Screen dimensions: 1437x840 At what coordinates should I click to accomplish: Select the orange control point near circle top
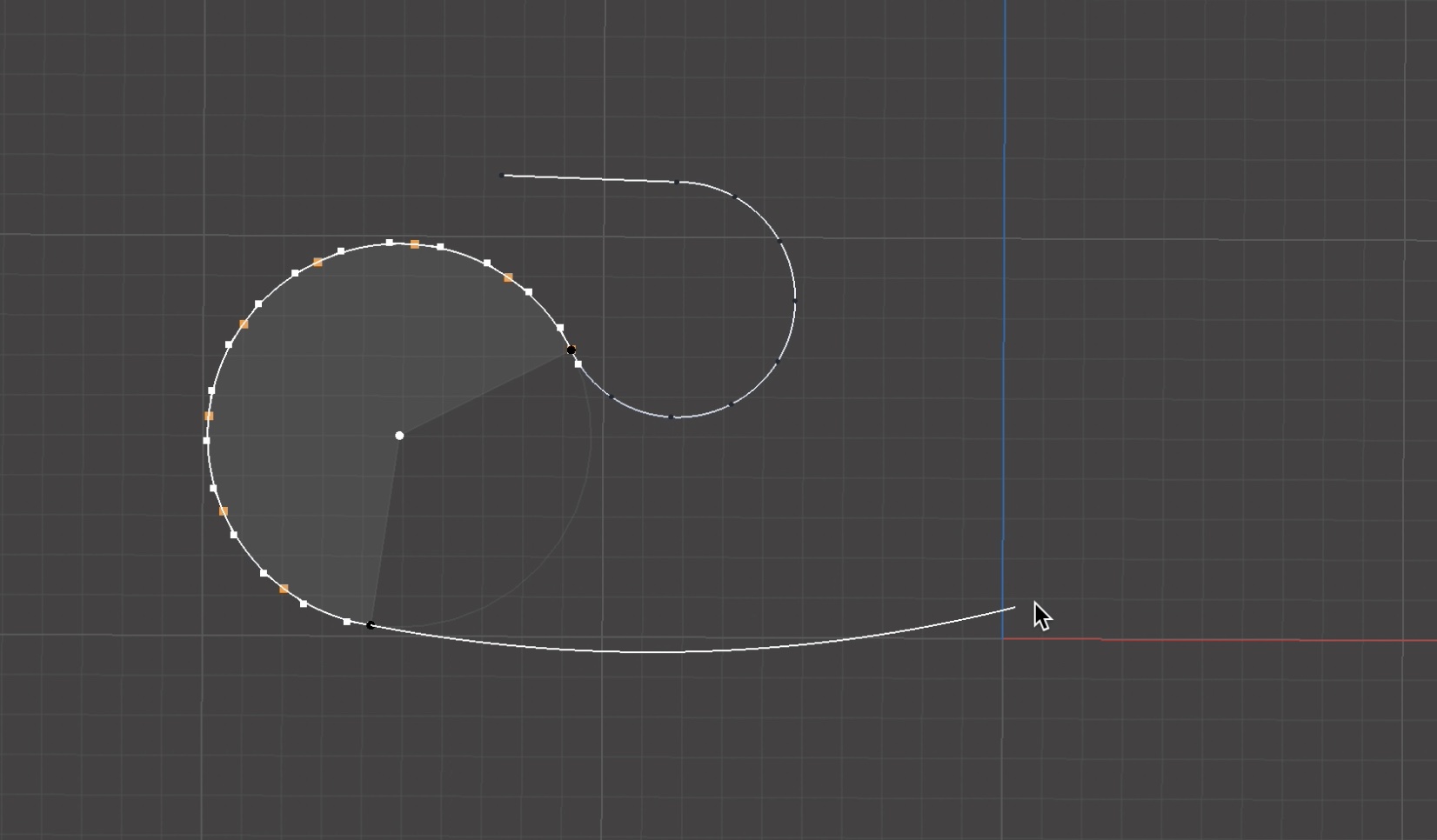pyautogui.click(x=413, y=244)
